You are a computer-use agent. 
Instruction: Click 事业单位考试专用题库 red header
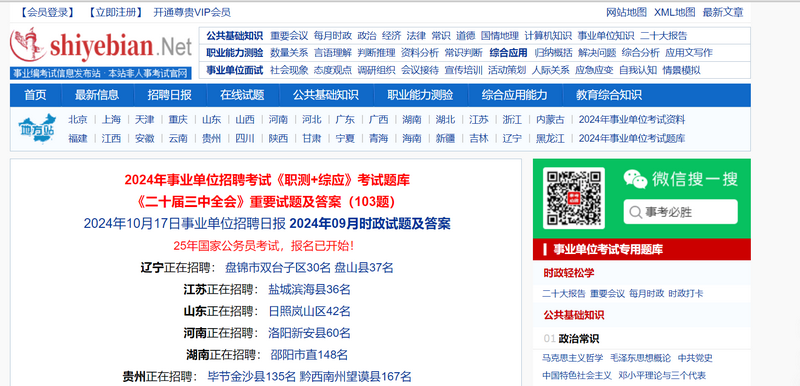click(641, 249)
